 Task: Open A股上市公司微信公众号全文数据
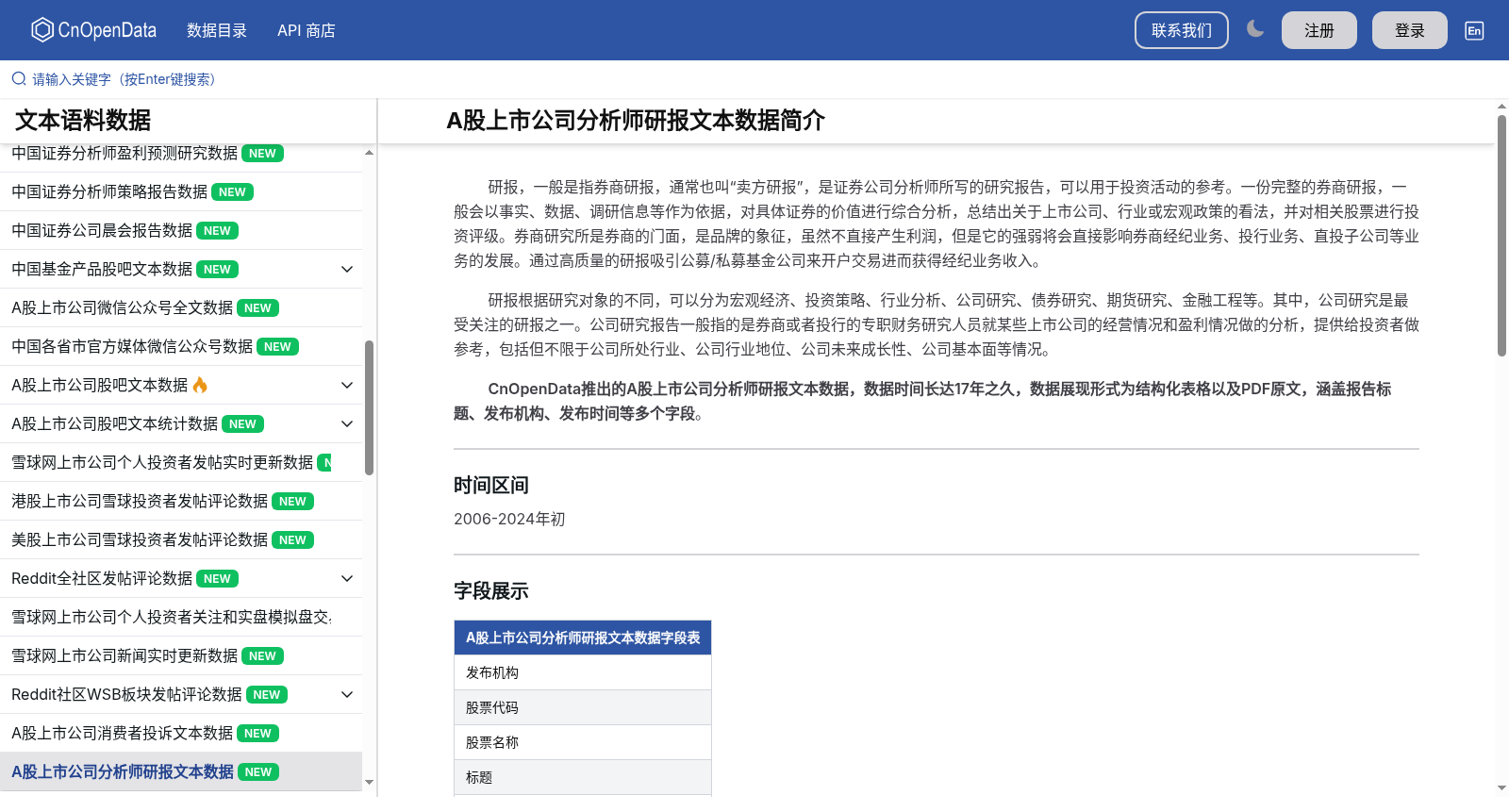point(122,307)
